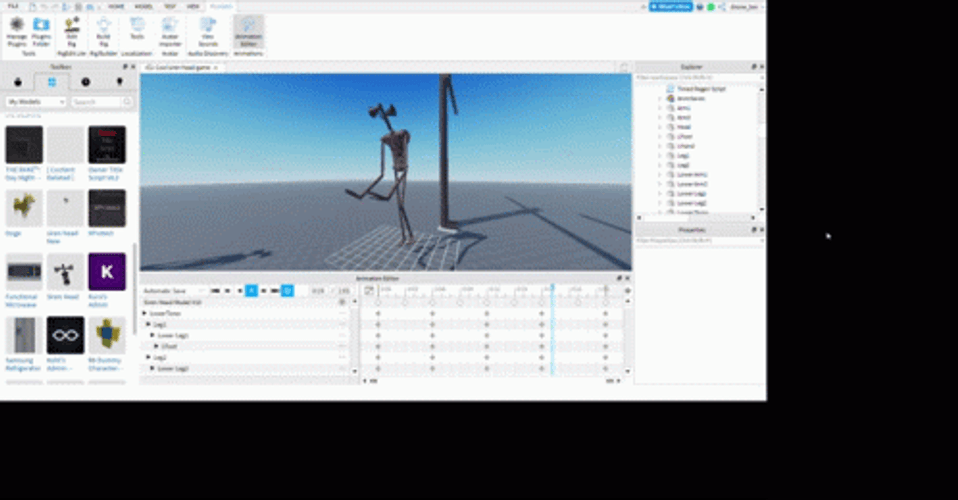Select last summary keyframe in timeline
The width and height of the screenshot is (958, 500).
(x=605, y=302)
